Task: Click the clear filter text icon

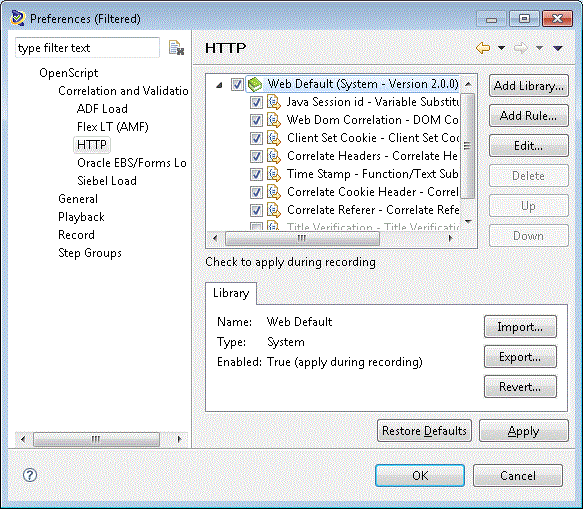Action: tap(176, 48)
